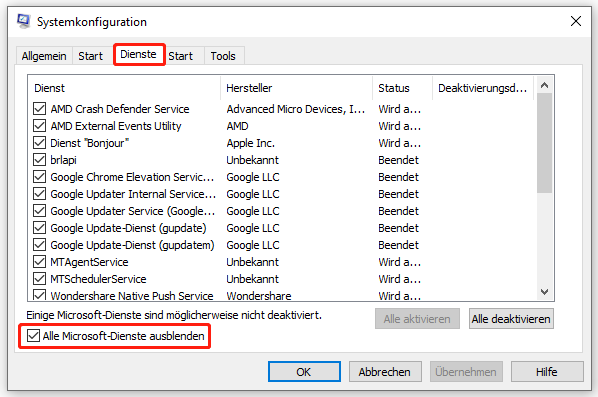Uncheck Google Chrome Elevation Service

40,177
